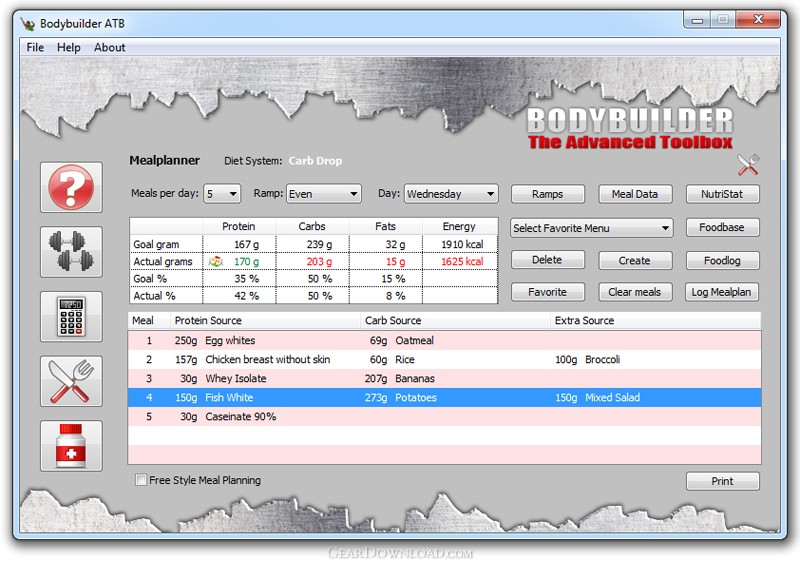Open the Day dropdown showing Wednesday
Screen dimensions: 800x561
point(451,194)
